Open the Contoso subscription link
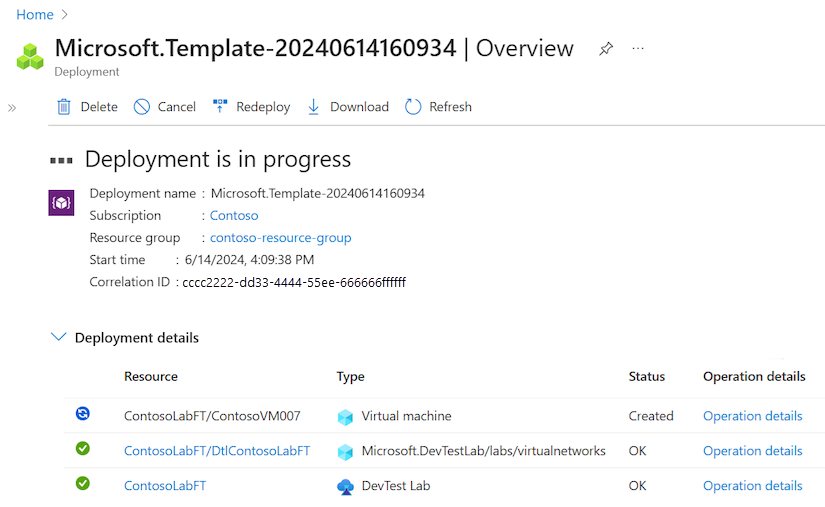Viewport: 825px width, 507px height. [234, 216]
